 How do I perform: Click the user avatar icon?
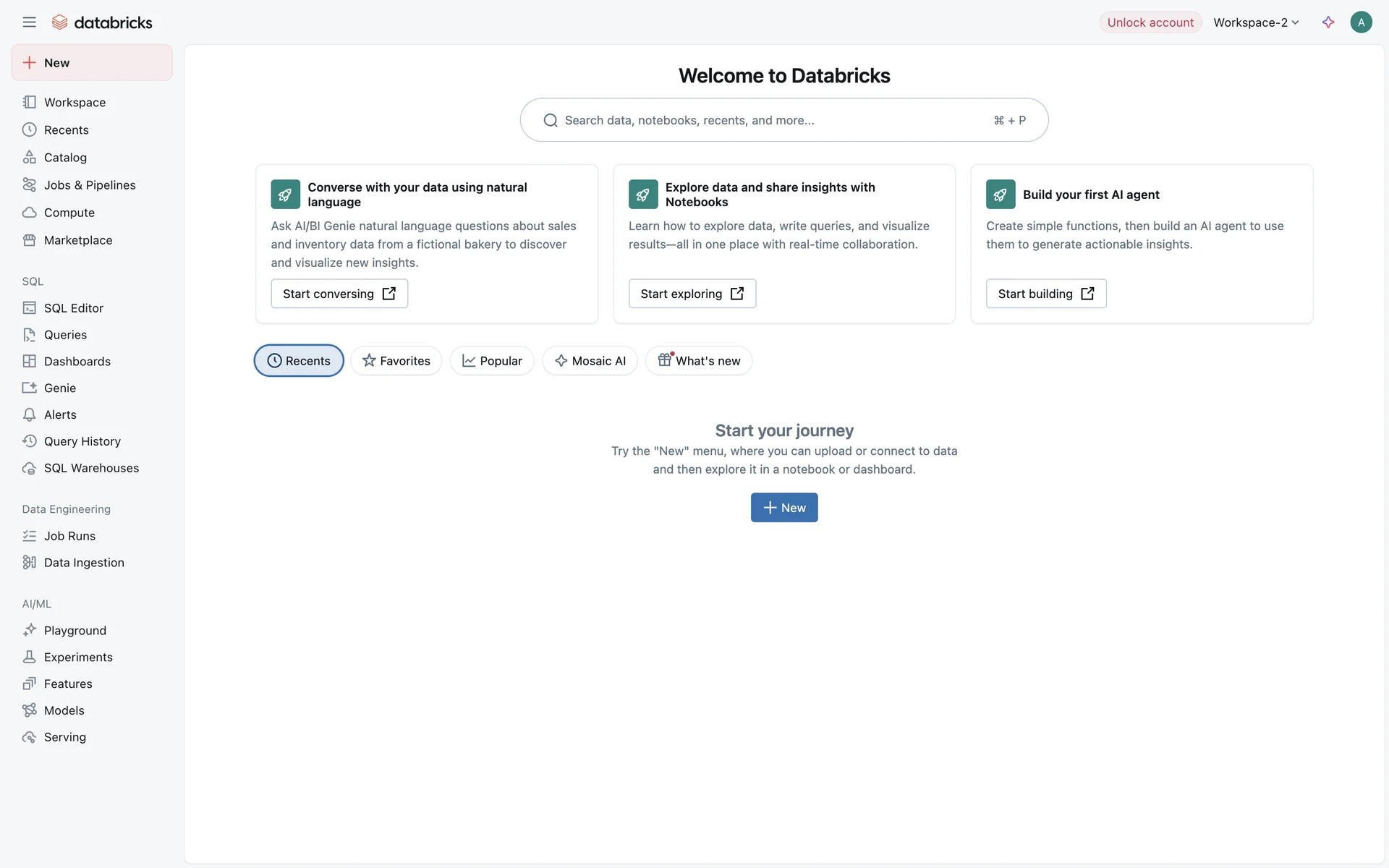tap(1361, 22)
